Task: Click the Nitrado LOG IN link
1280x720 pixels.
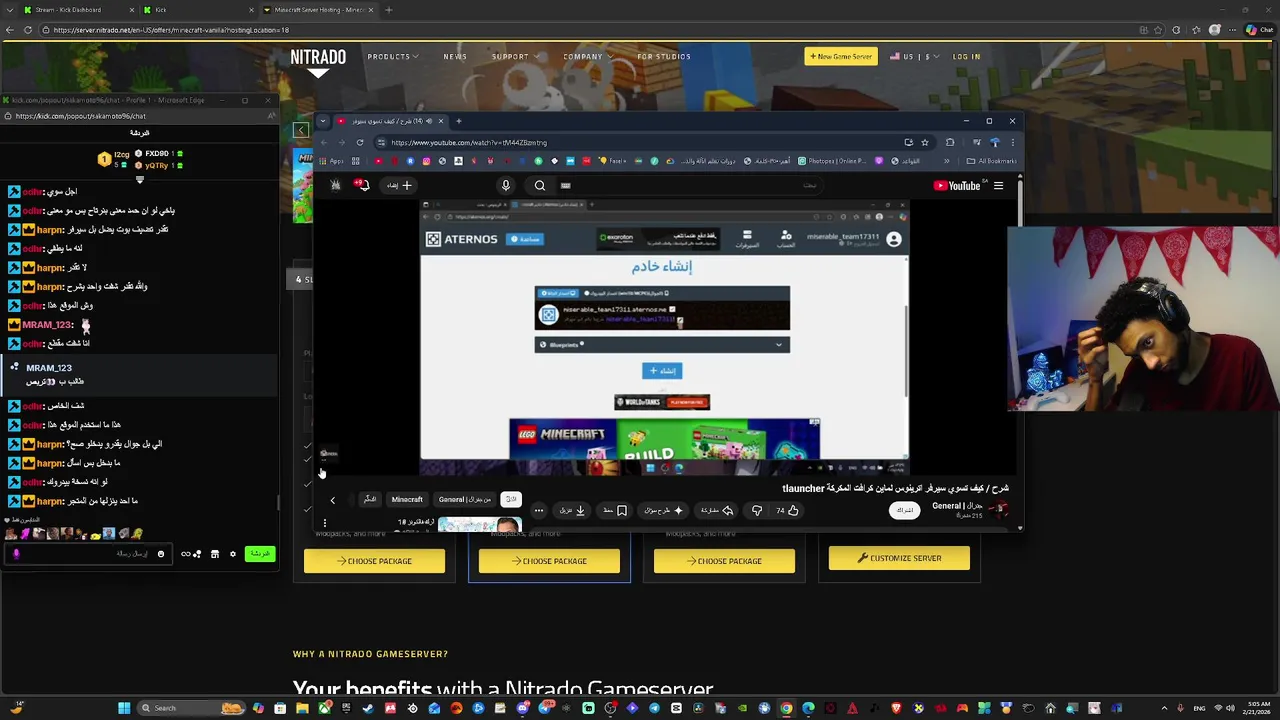Action: tap(966, 56)
